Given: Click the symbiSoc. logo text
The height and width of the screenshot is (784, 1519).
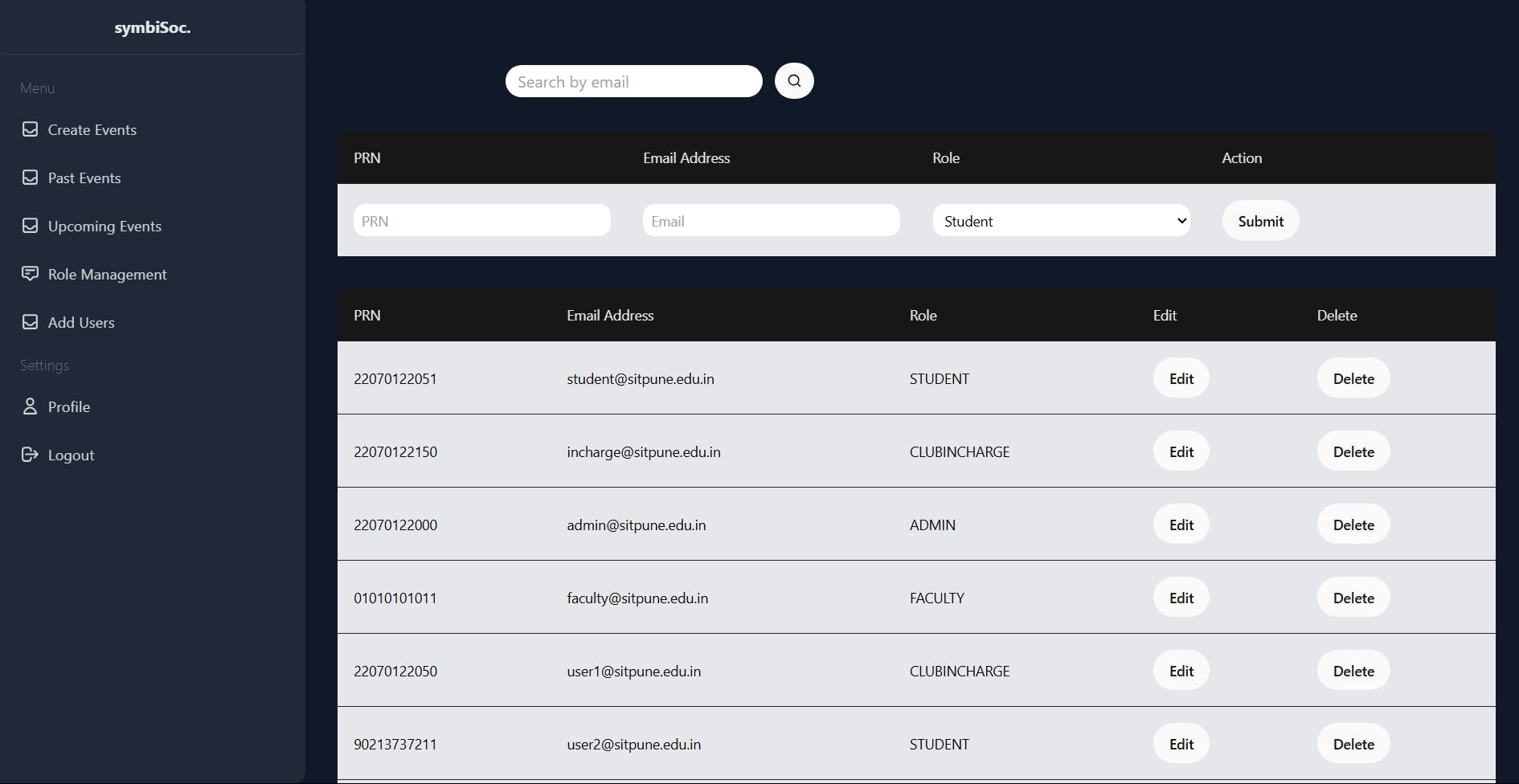Looking at the screenshot, I should pyautogui.click(x=153, y=28).
